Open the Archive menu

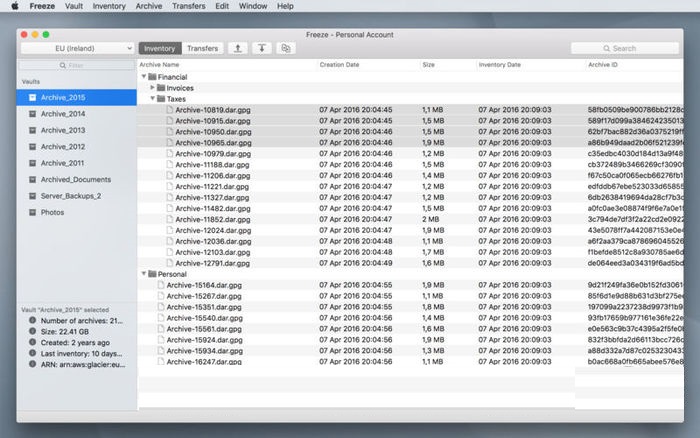149,6
